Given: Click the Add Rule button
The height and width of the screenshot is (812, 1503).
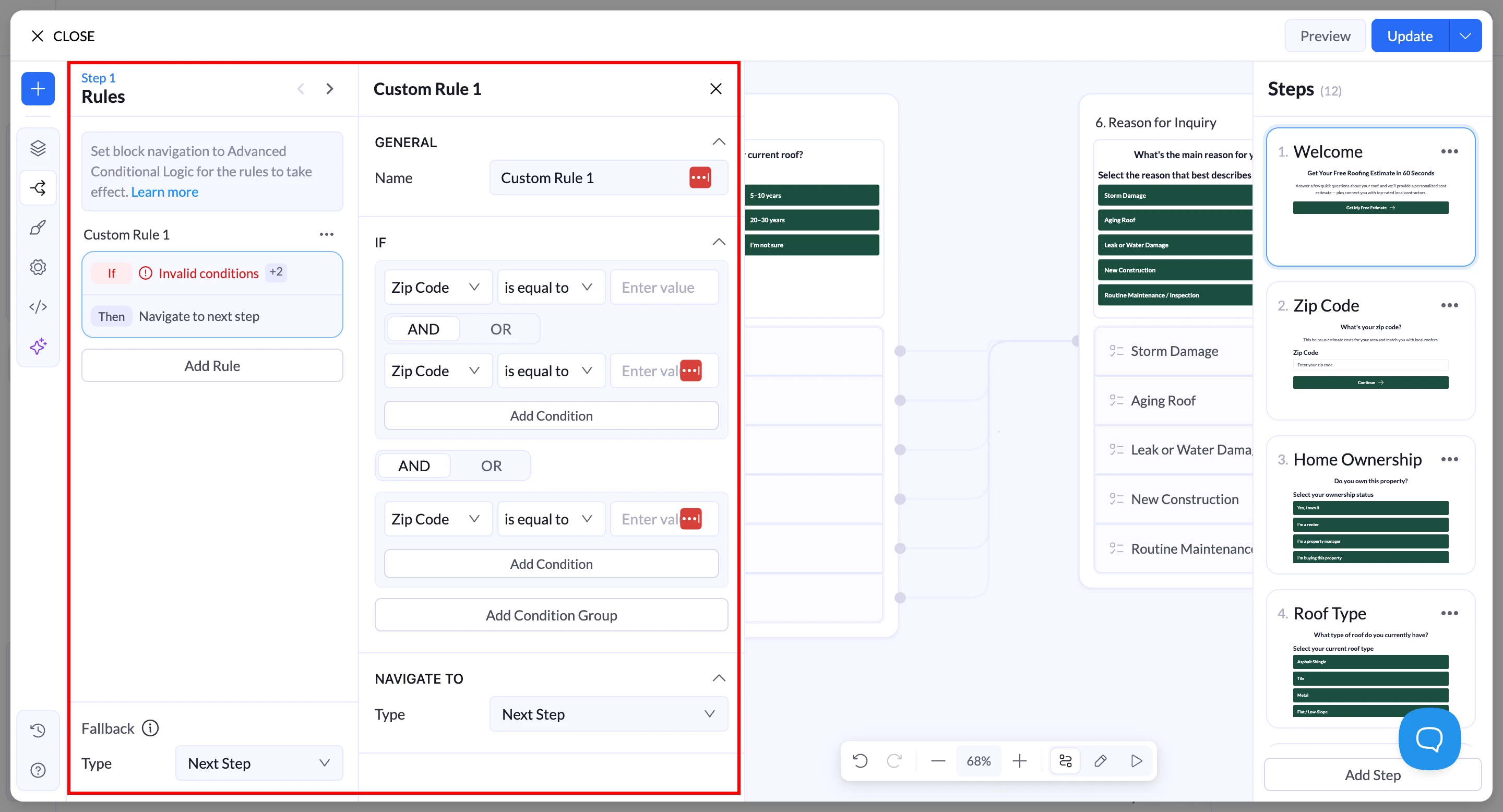Looking at the screenshot, I should click(212, 366).
